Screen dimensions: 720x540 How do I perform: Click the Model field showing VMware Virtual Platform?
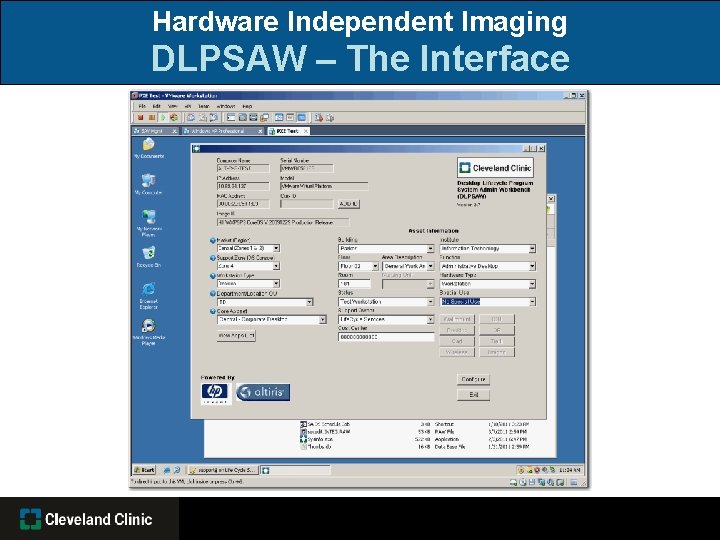click(324, 186)
